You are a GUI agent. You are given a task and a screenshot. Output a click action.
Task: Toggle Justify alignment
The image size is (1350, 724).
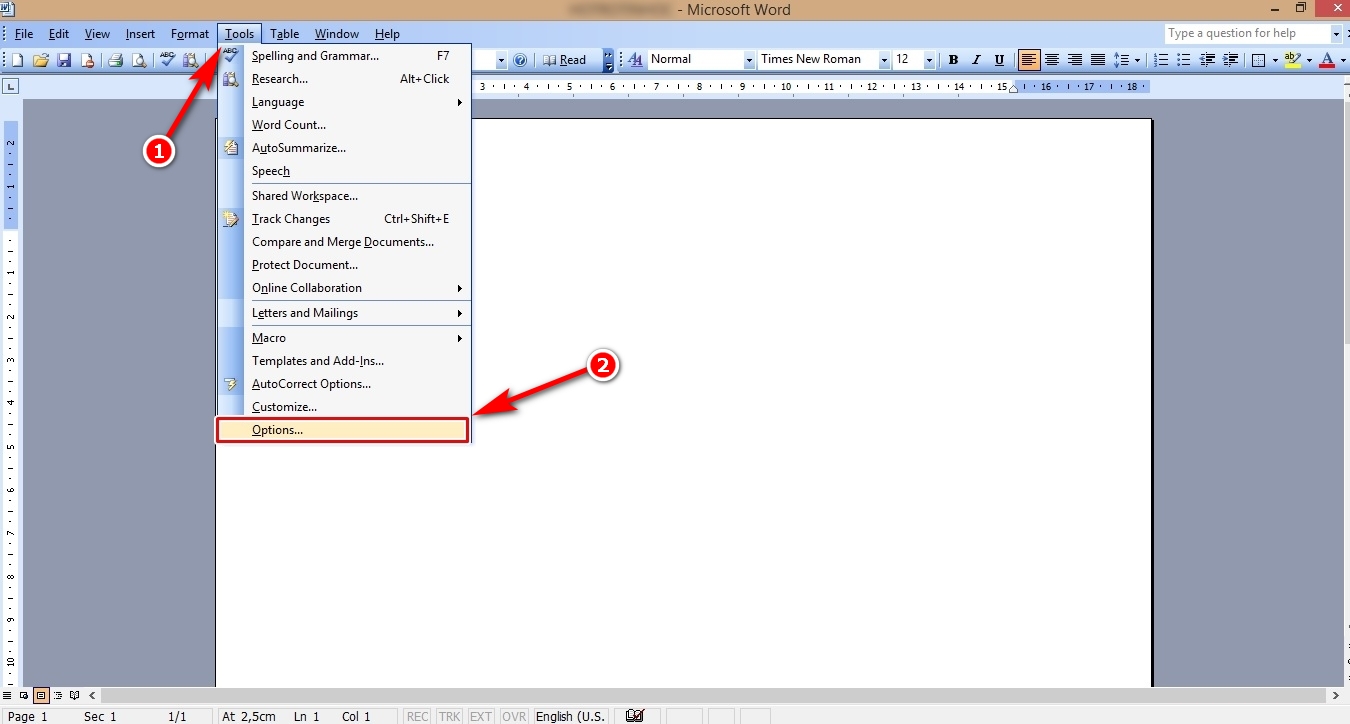point(1098,60)
